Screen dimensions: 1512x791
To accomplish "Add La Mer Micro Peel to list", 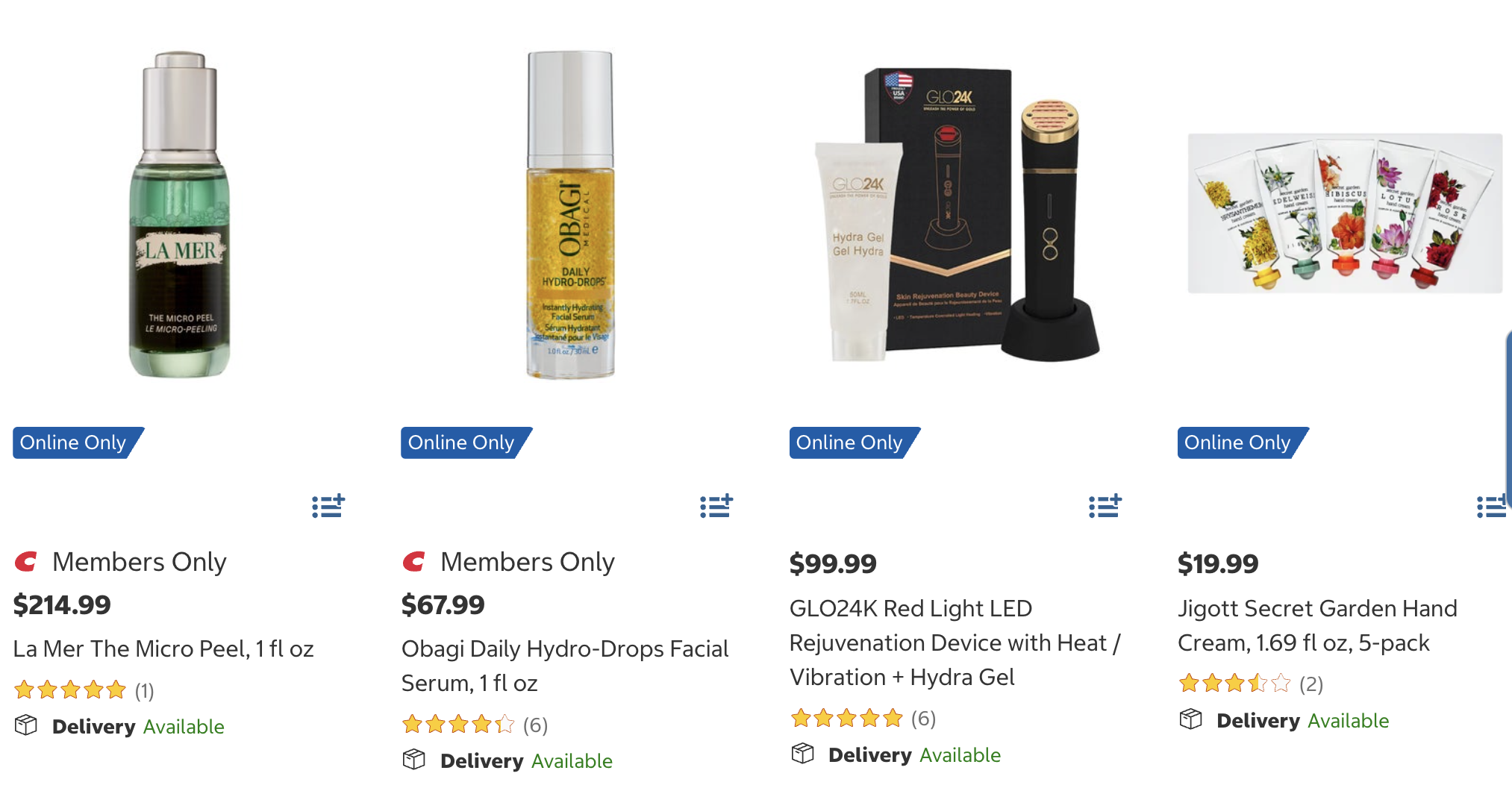I will [x=328, y=506].
